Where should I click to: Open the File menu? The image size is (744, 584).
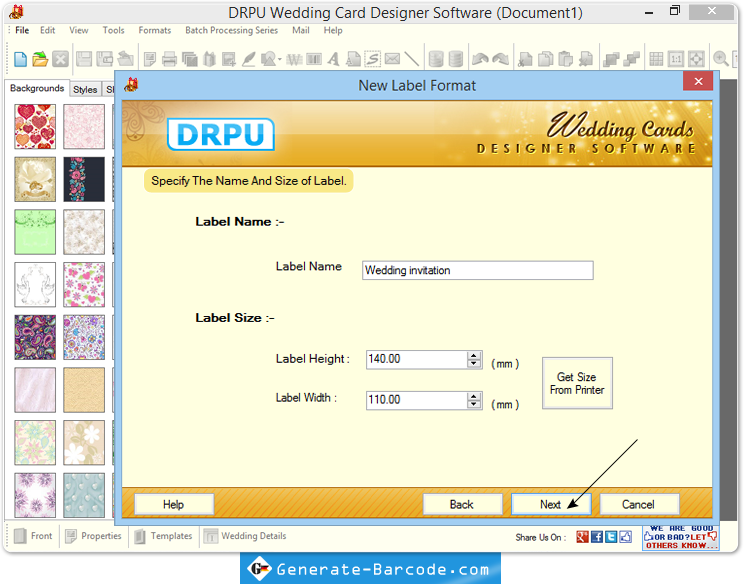[x=22, y=30]
